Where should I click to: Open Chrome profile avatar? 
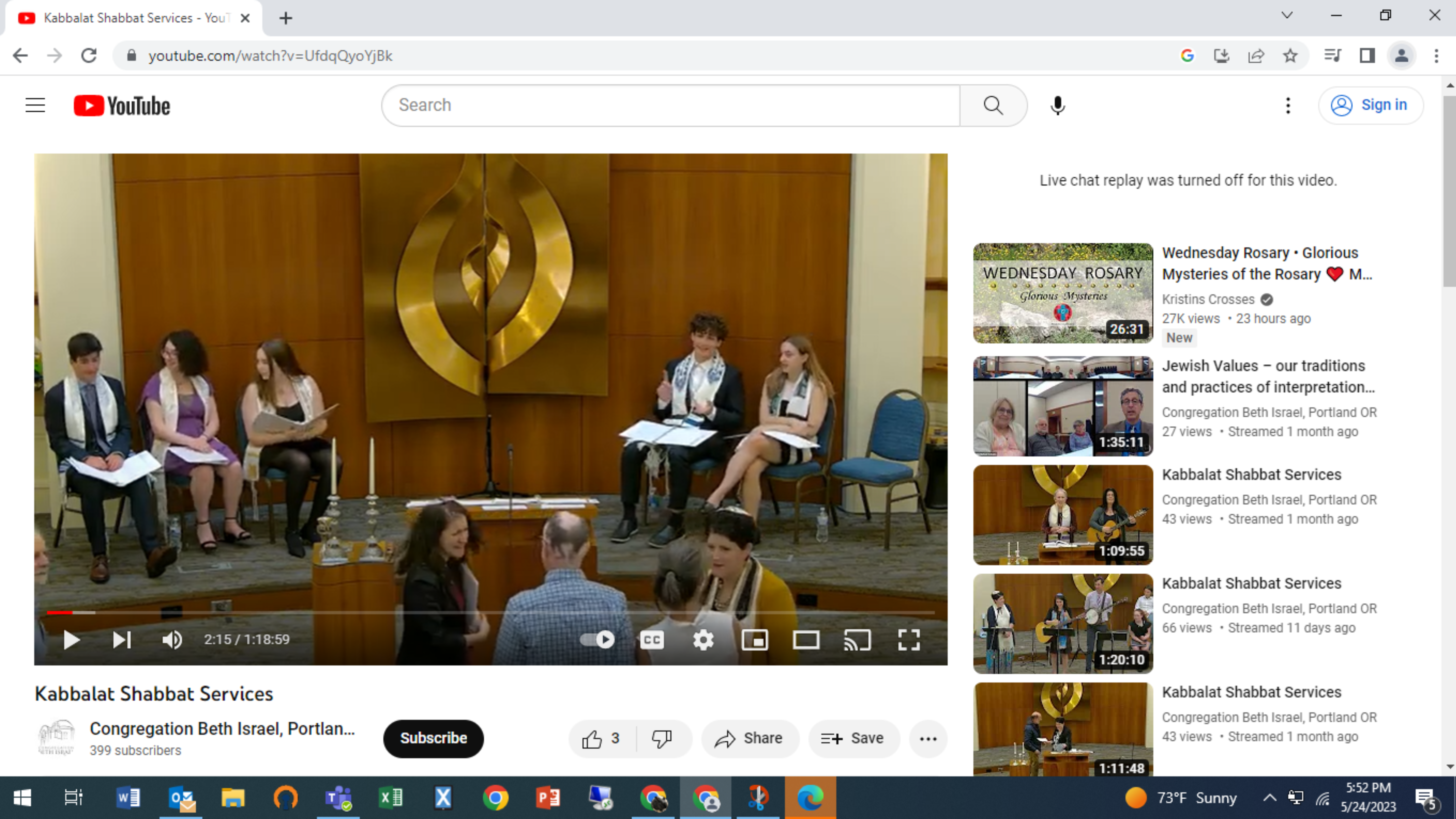click(x=1401, y=55)
